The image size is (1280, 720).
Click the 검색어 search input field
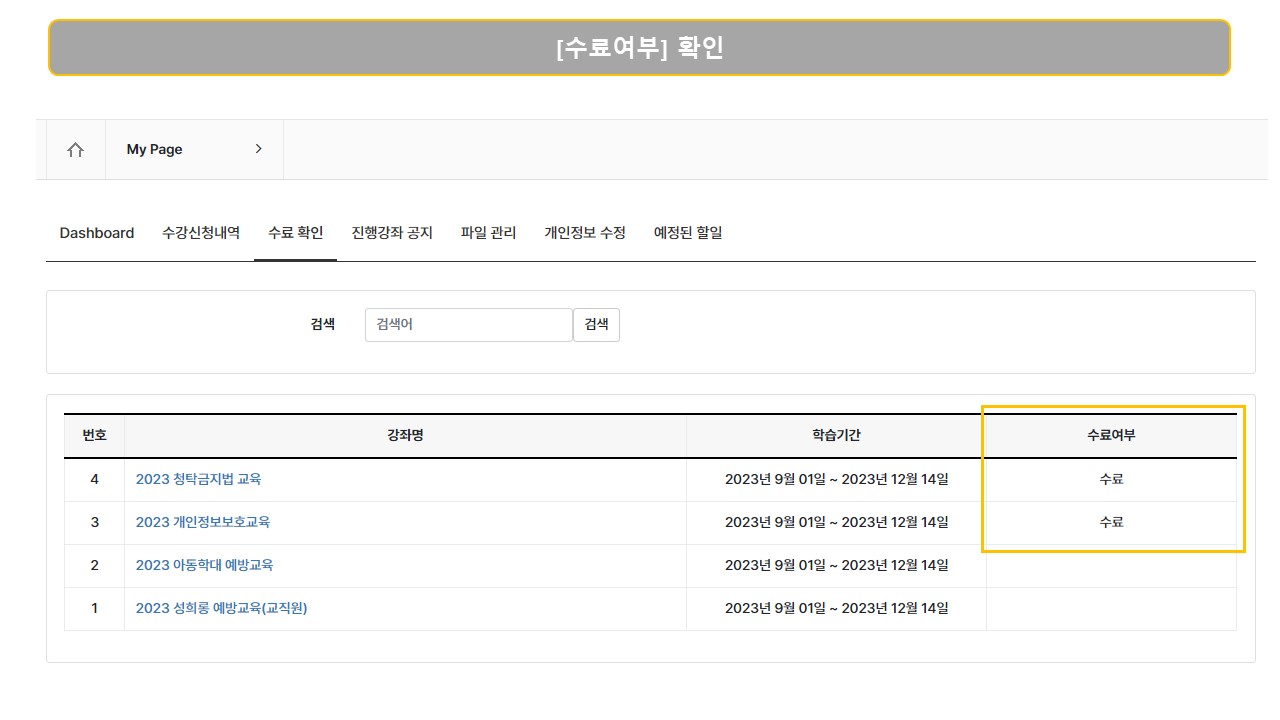click(x=468, y=325)
